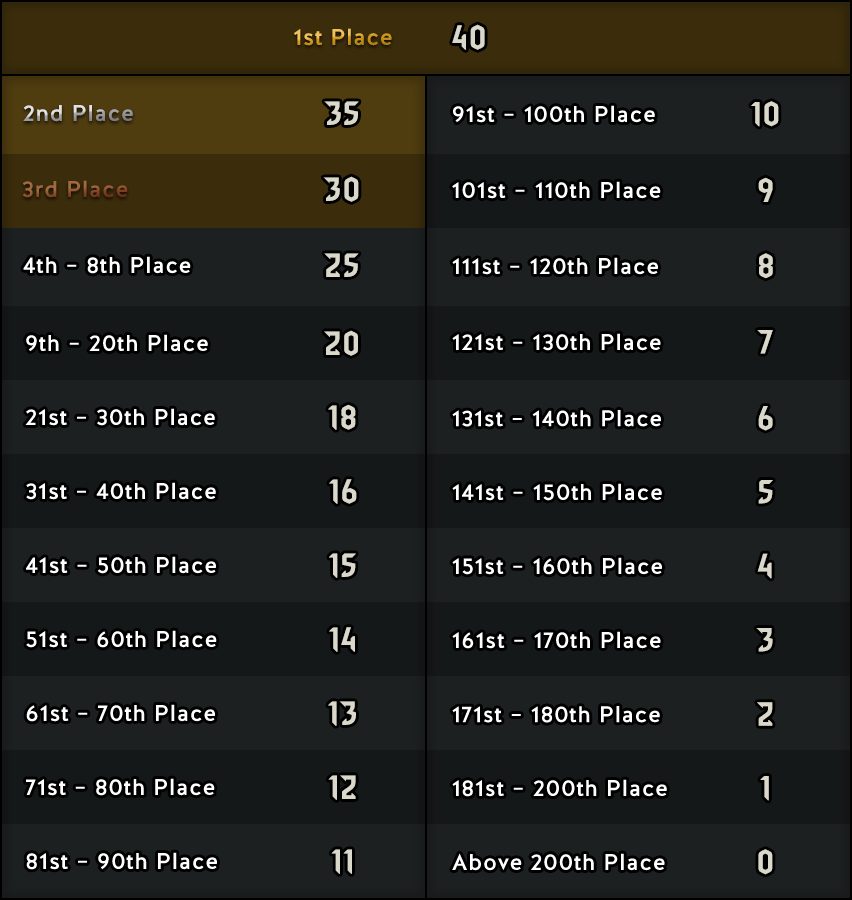Click the 35 points value
Viewport: 852px width, 900px height.
point(342,114)
